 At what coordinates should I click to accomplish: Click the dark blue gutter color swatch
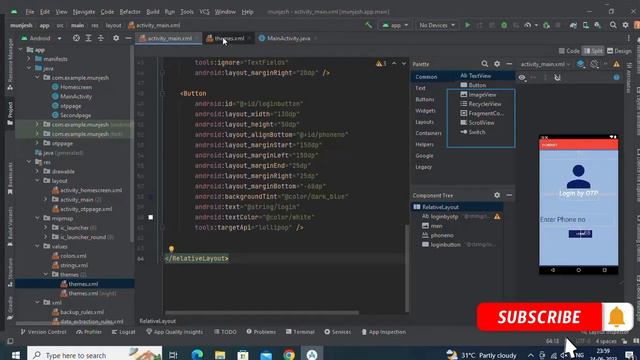click(151, 197)
